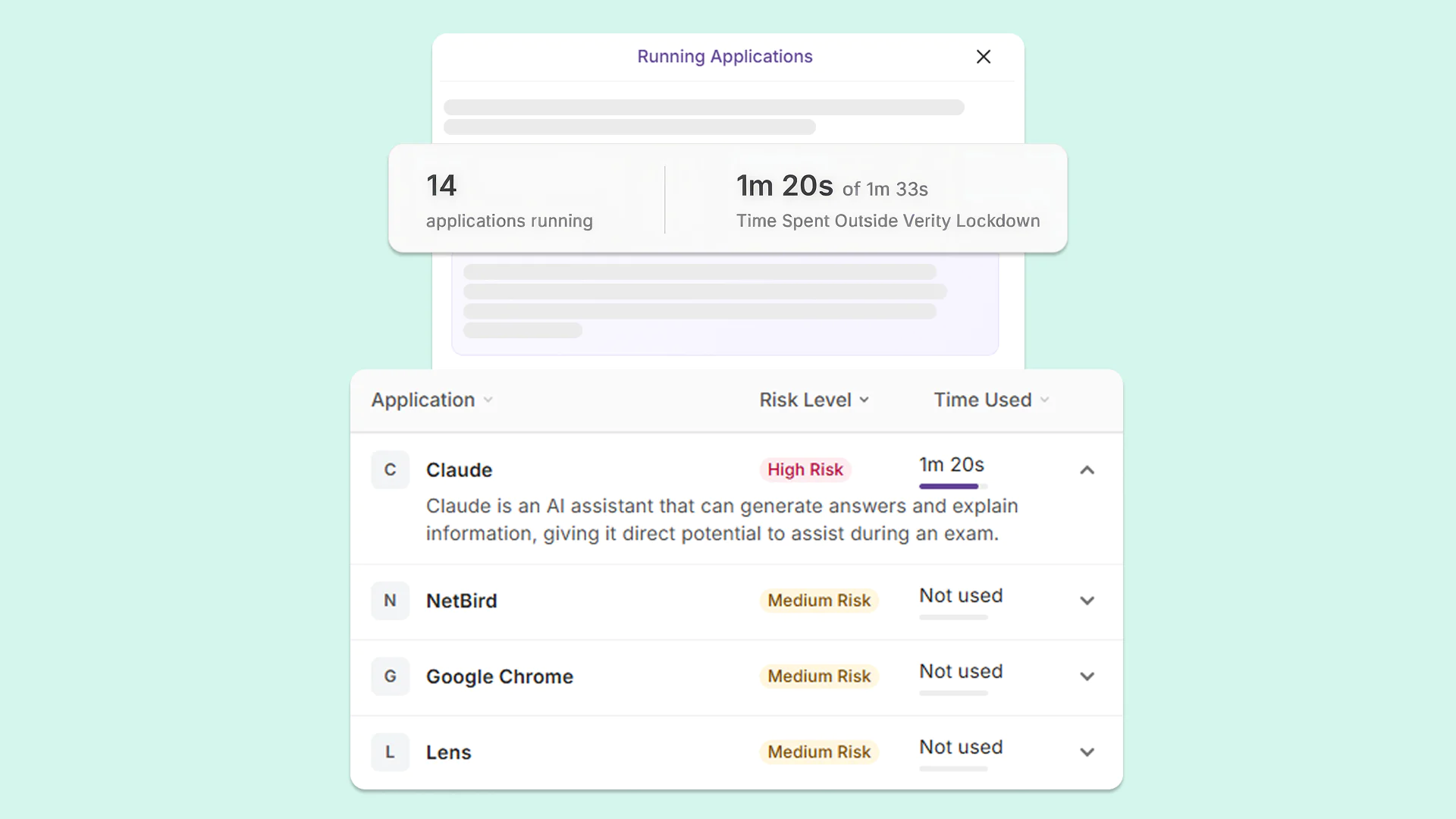Click the Lens L letter icon
1456x819 pixels.
tap(390, 752)
